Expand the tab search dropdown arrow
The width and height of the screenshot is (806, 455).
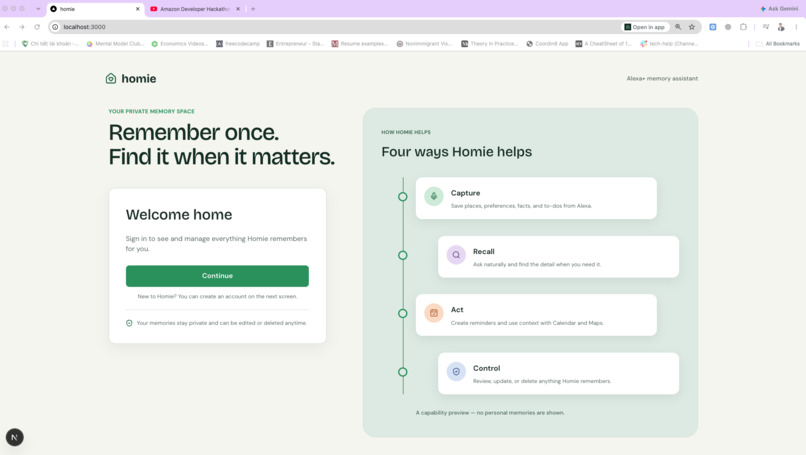(x=38, y=9)
